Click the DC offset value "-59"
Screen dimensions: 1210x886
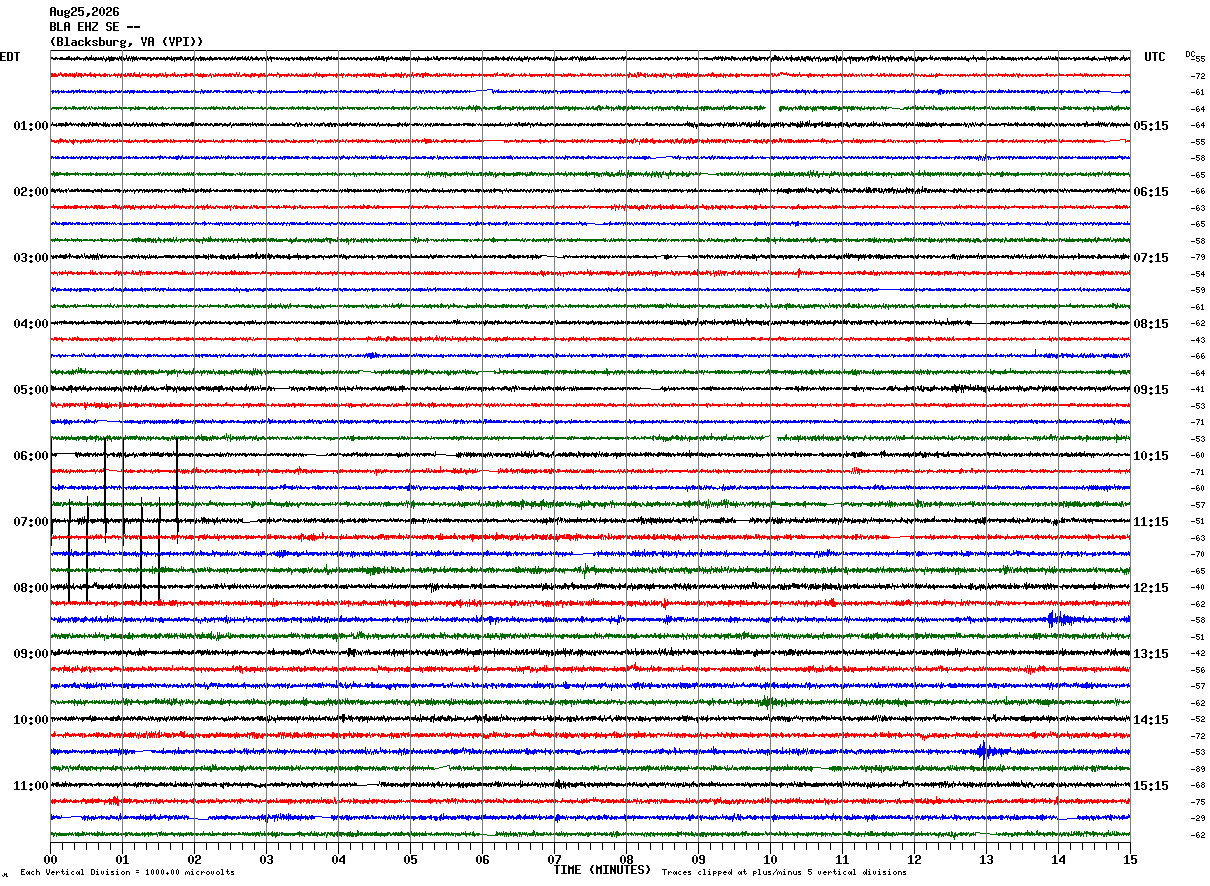click(1198, 291)
